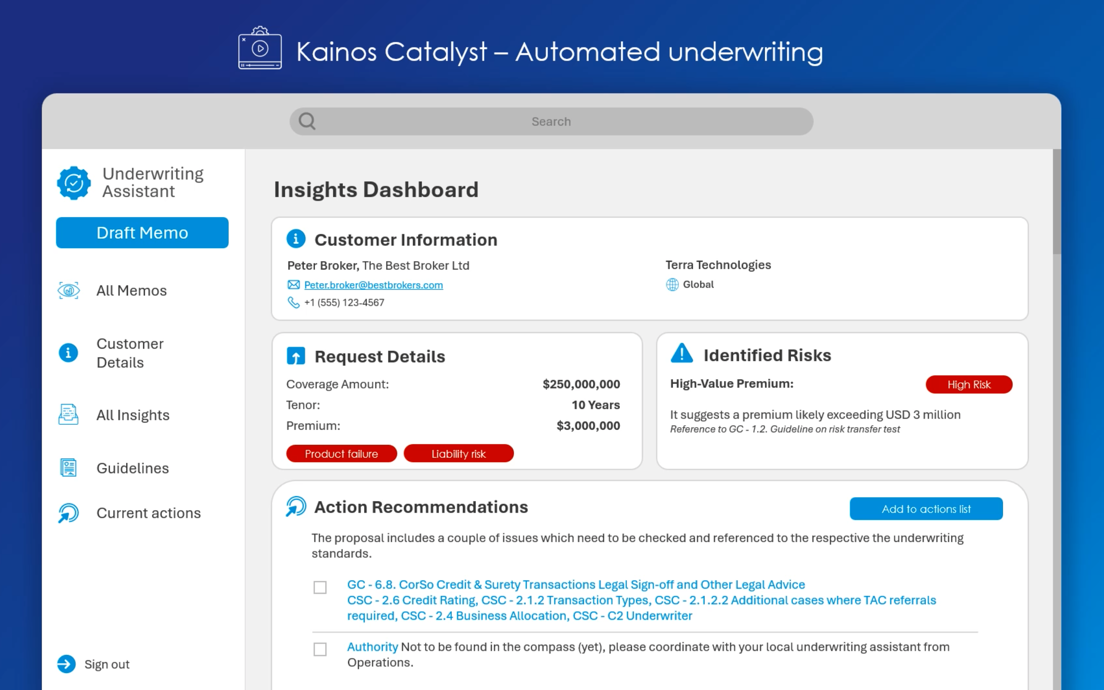Click the Draft Memo button
Screen dimensions: 1104x690
(142, 232)
